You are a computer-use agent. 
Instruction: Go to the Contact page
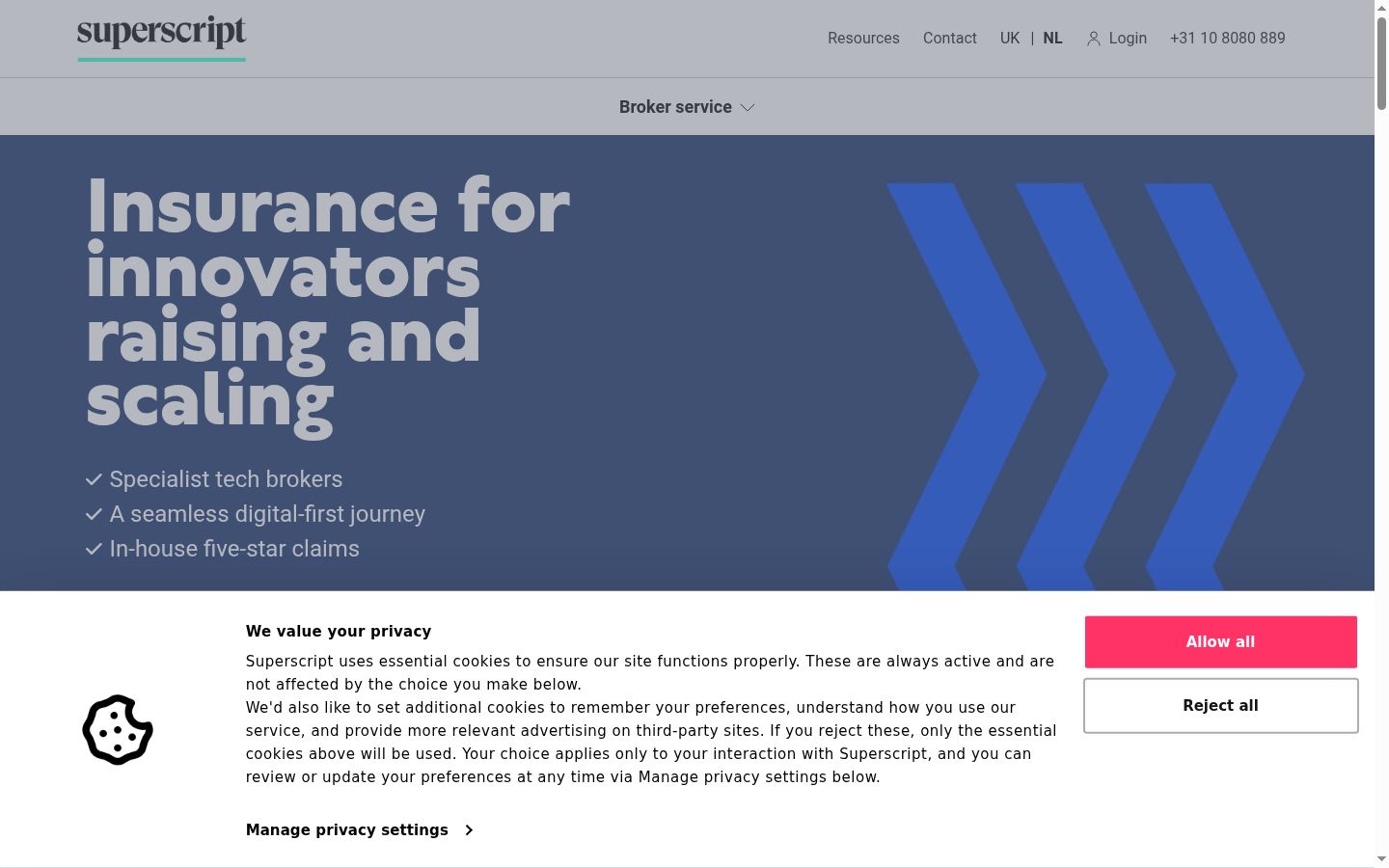(x=950, y=39)
